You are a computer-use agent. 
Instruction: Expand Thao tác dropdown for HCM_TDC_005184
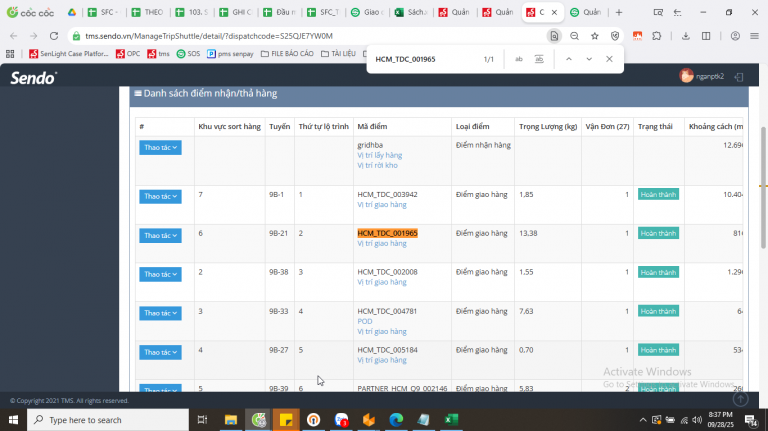click(160, 352)
